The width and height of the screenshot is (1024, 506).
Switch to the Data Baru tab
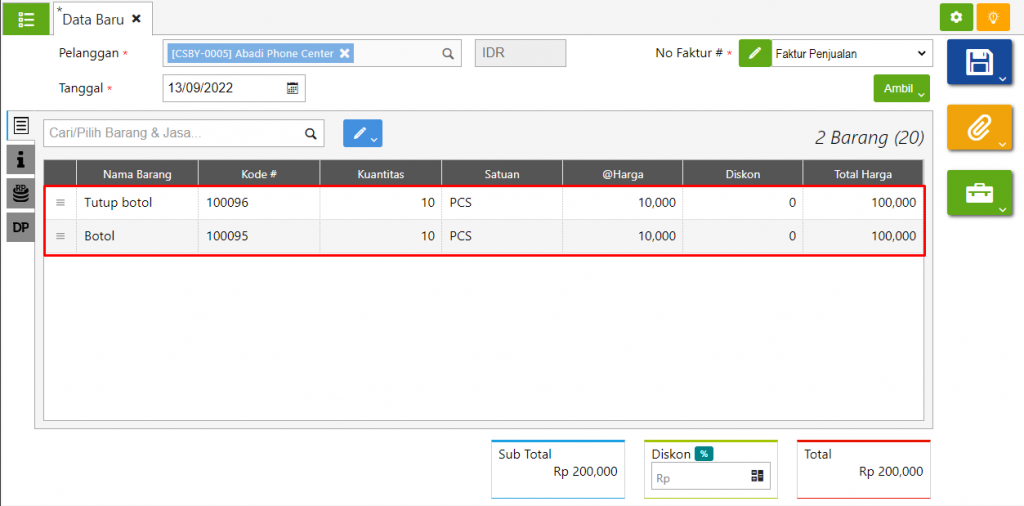(93, 20)
